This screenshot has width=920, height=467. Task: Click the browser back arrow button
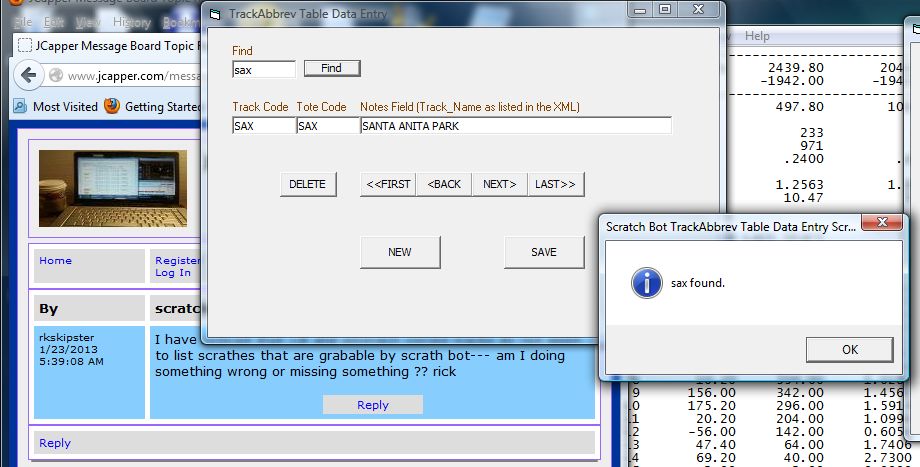point(29,76)
